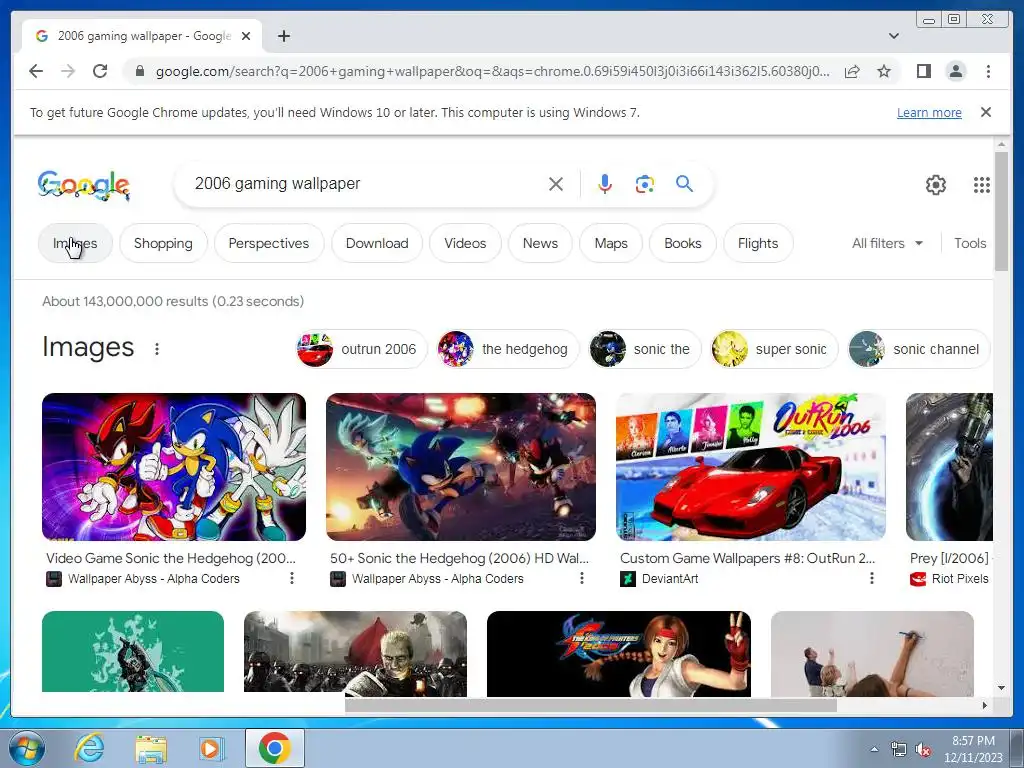This screenshot has width=1024, height=768.
Task: Select the Perspectives filter
Action: (x=268, y=243)
